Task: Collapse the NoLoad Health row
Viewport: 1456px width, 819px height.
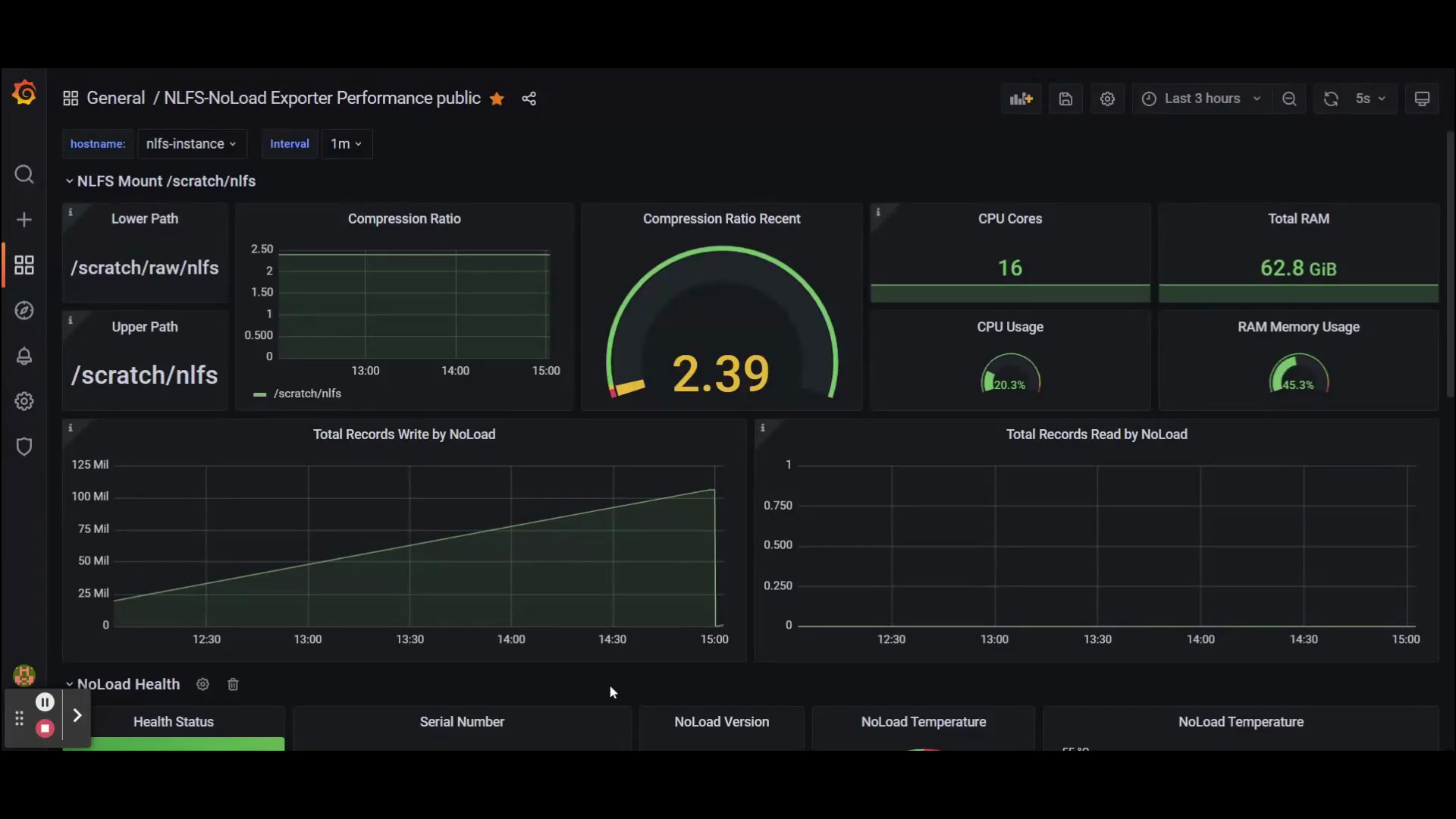Action: (x=122, y=684)
